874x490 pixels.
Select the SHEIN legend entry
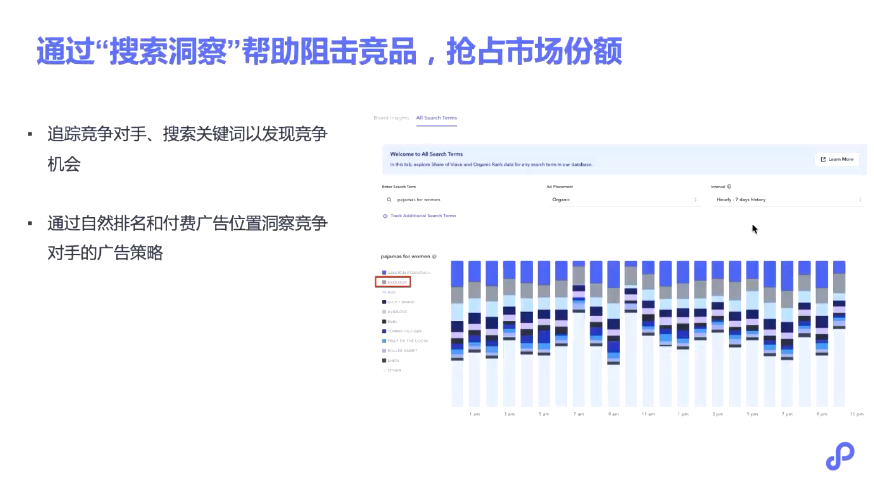click(x=390, y=361)
